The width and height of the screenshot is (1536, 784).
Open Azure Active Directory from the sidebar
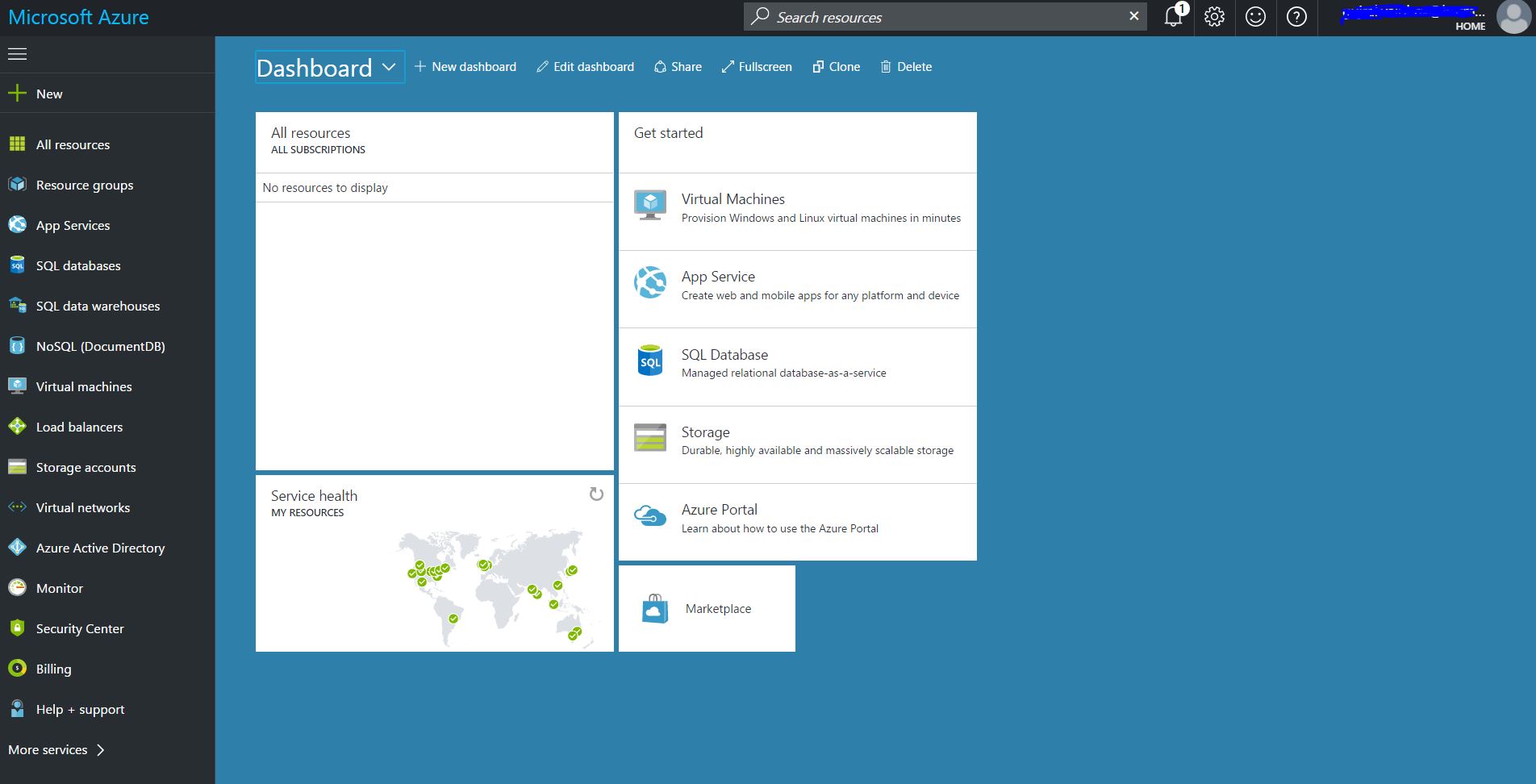click(17, 548)
